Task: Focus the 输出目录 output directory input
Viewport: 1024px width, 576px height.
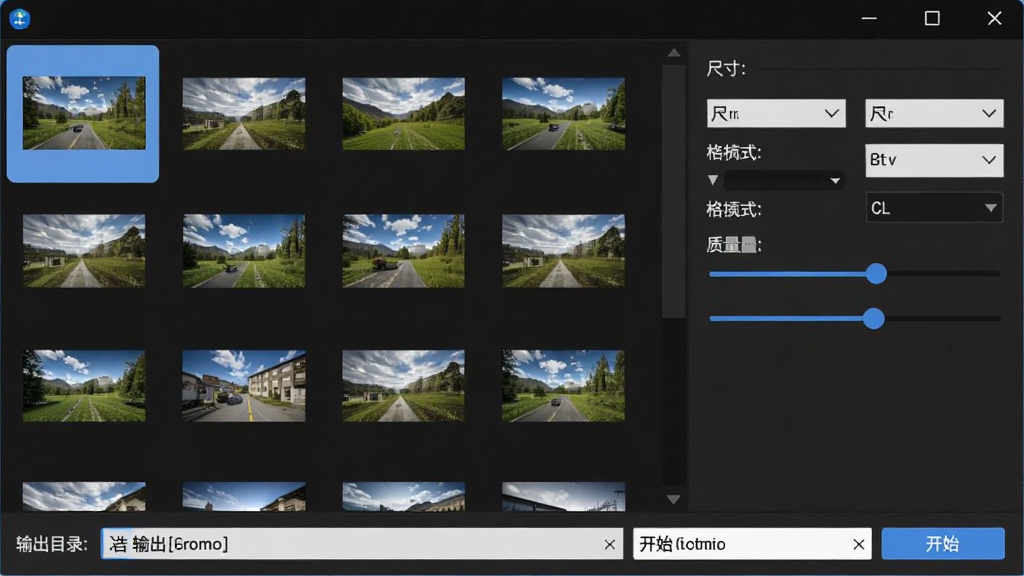Action: pyautogui.click(x=362, y=543)
